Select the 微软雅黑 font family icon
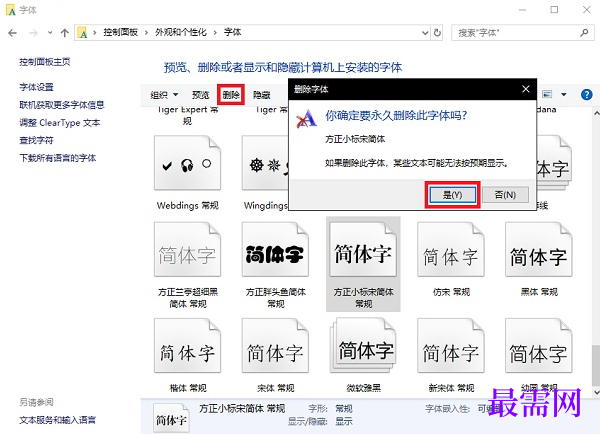Image resolution: width=600 pixels, height=434 pixels. click(x=363, y=346)
